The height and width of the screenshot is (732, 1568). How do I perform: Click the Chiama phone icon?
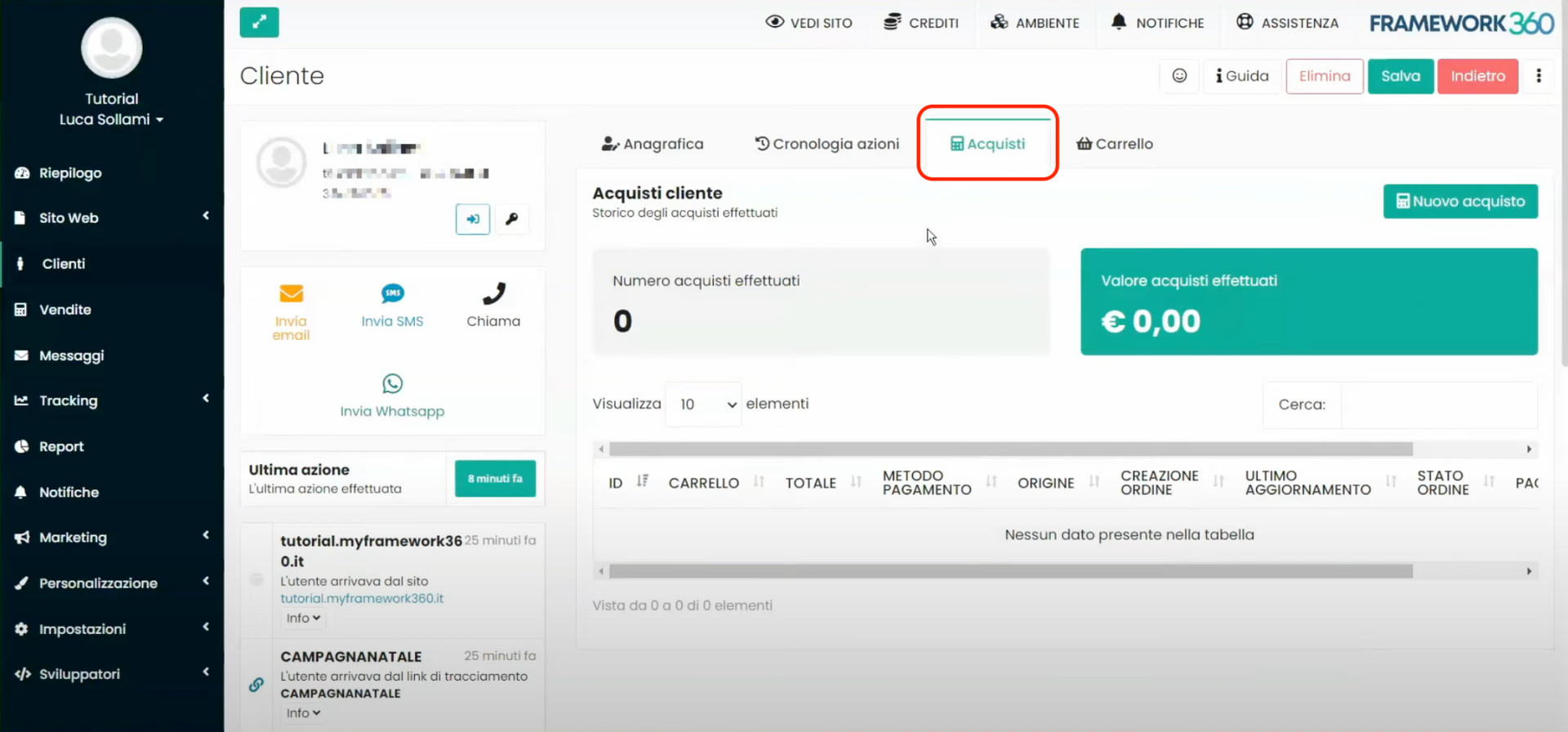tap(493, 294)
